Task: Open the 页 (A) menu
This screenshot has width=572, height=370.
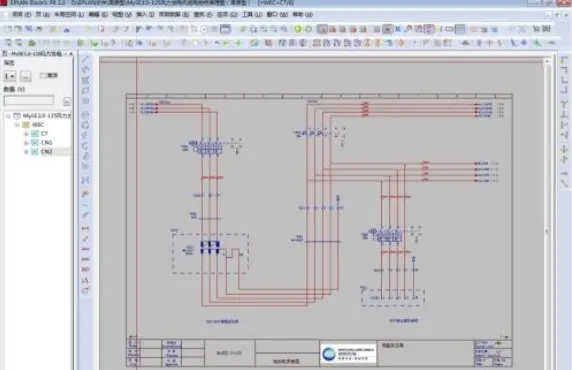Action: 42,15
